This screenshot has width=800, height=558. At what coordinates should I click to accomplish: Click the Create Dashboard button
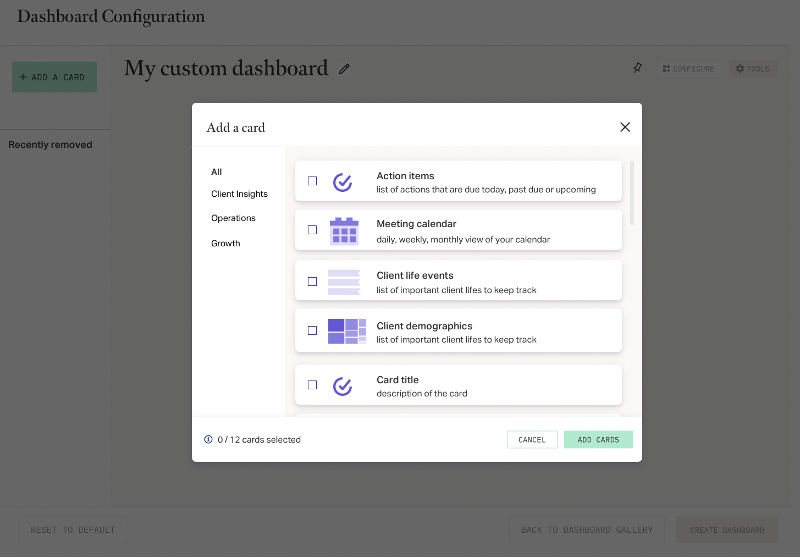pos(727,530)
